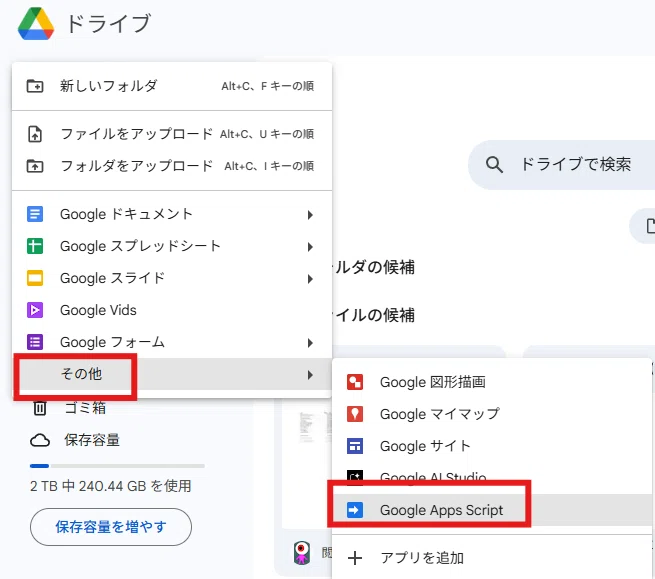Click the purple Google Vids icon
The width and height of the screenshot is (655, 579).
pos(35,310)
